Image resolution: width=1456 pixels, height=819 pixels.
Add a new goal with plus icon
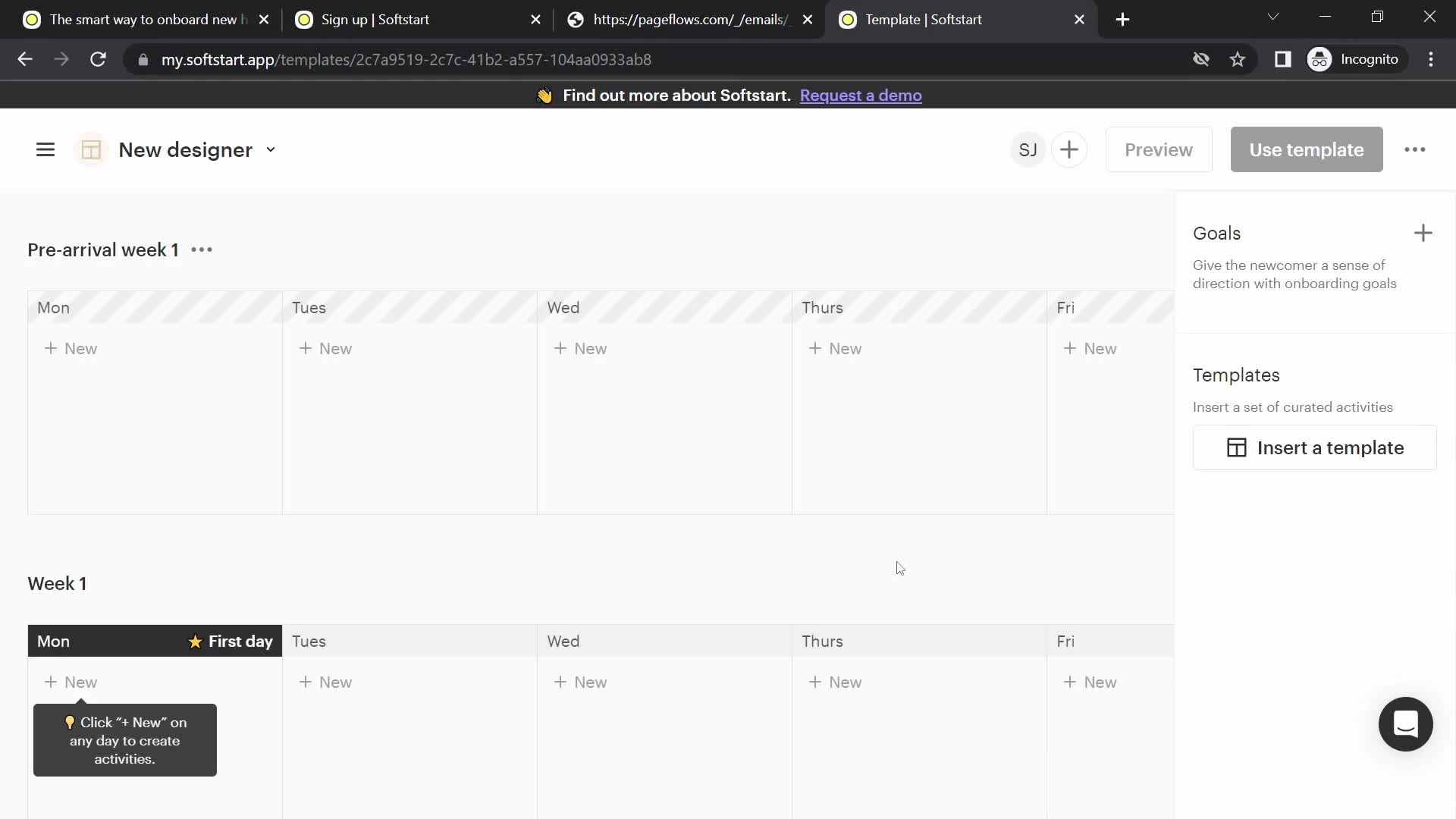[x=1423, y=233]
